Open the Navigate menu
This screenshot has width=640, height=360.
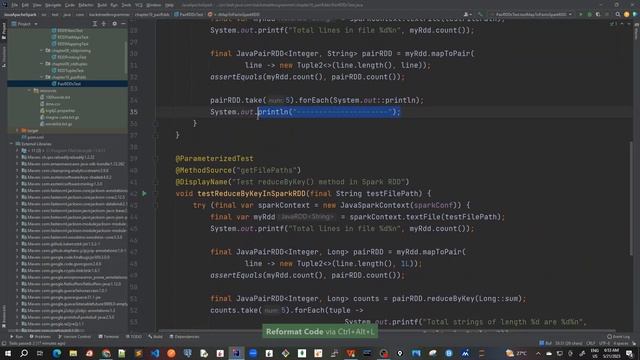click(53, 5)
